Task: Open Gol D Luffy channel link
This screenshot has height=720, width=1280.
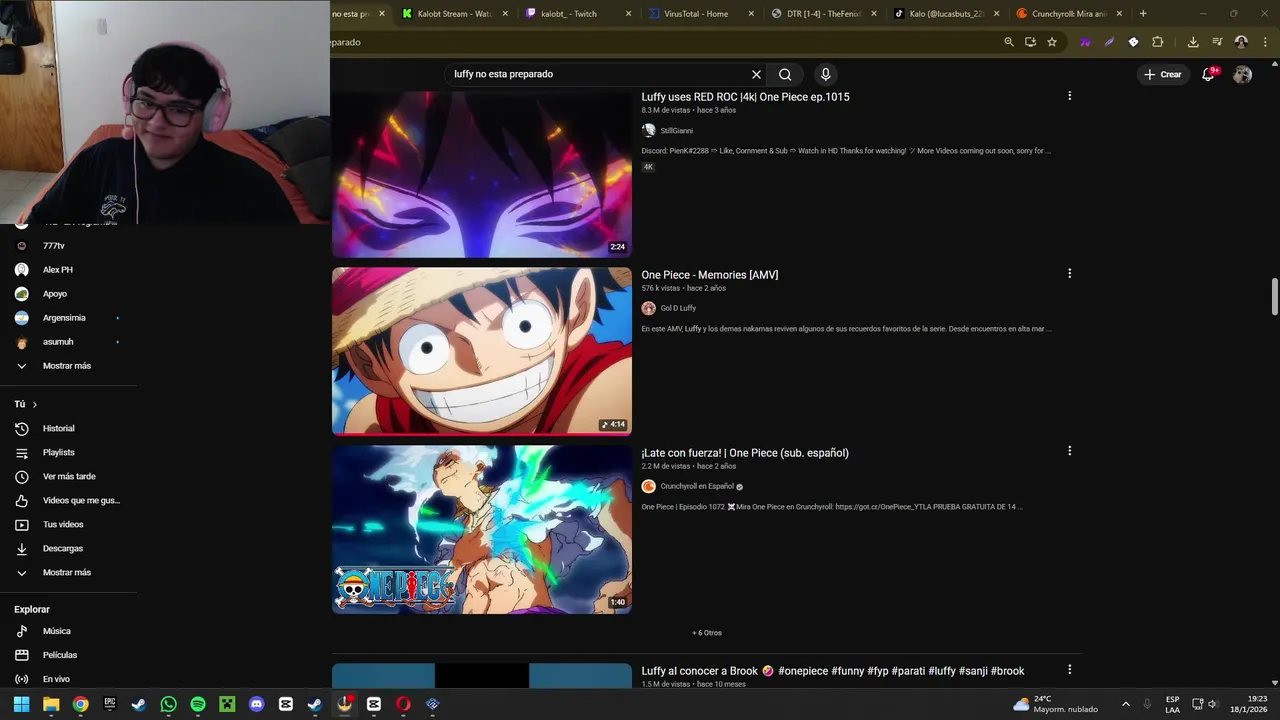Action: point(678,308)
